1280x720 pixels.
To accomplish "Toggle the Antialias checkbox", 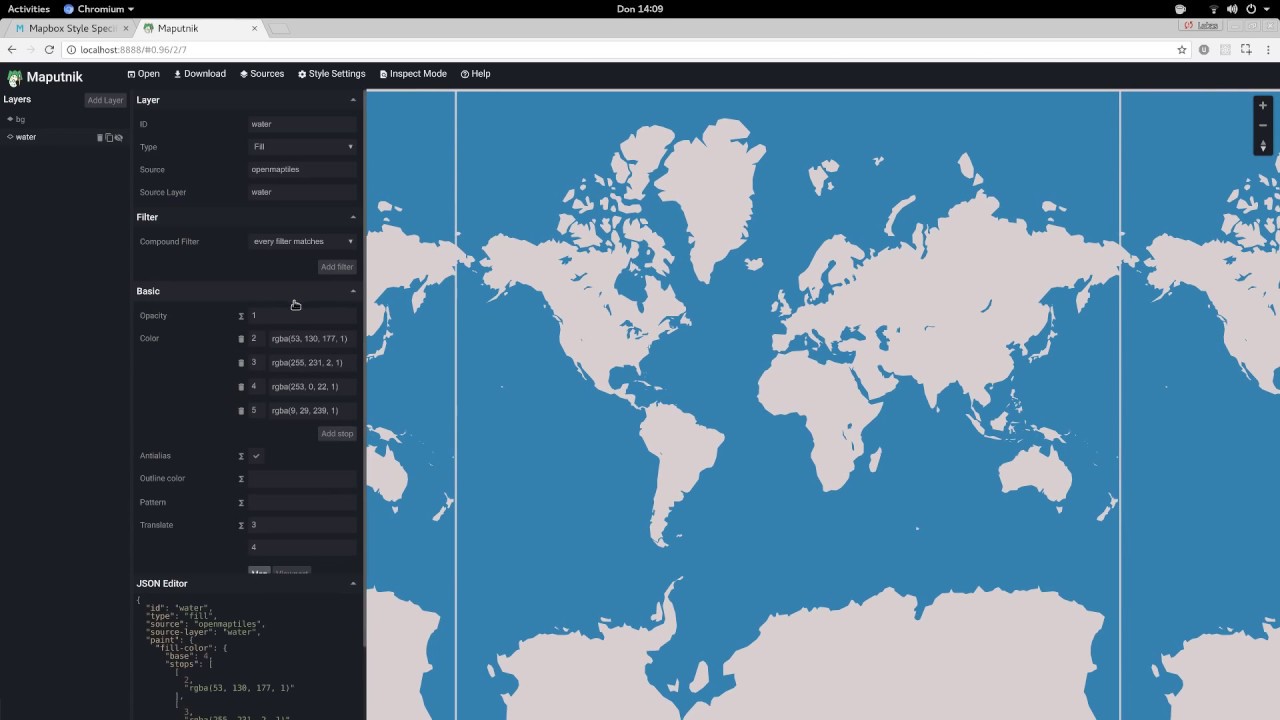I will pyautogui.click(x=256, y=456).
